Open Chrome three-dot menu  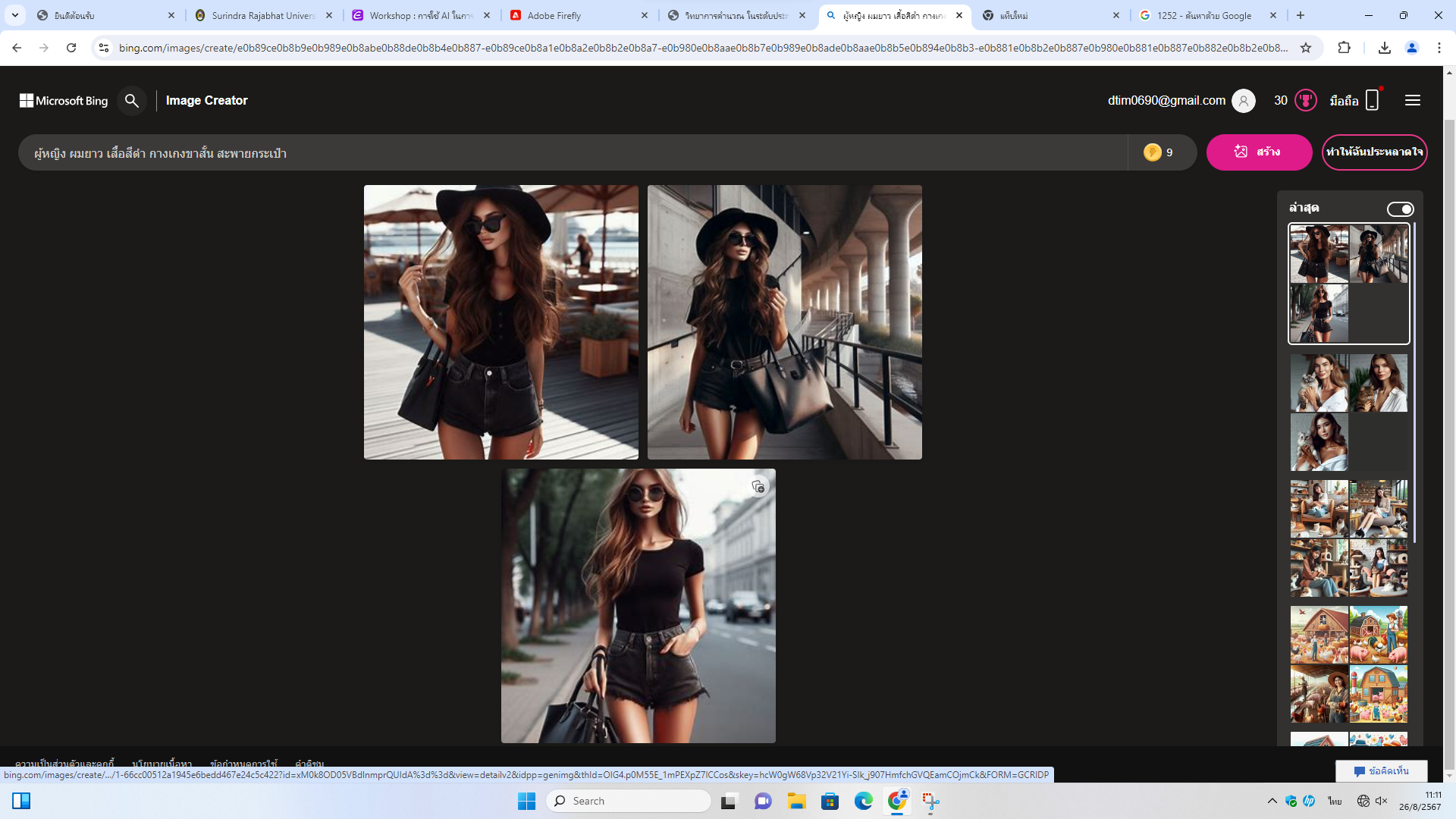pos(1439,48)
